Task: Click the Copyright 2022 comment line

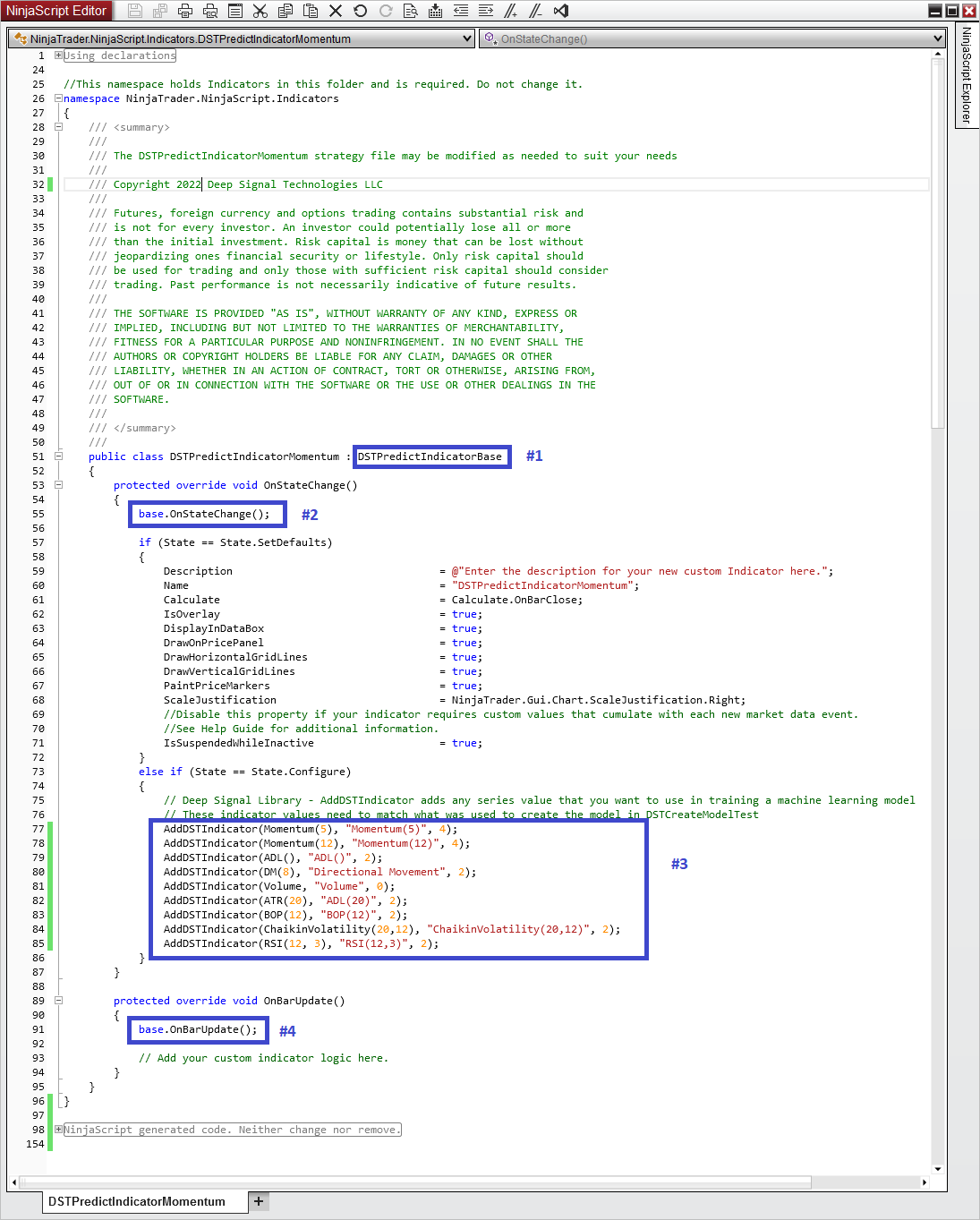Action: coord(235,184)
